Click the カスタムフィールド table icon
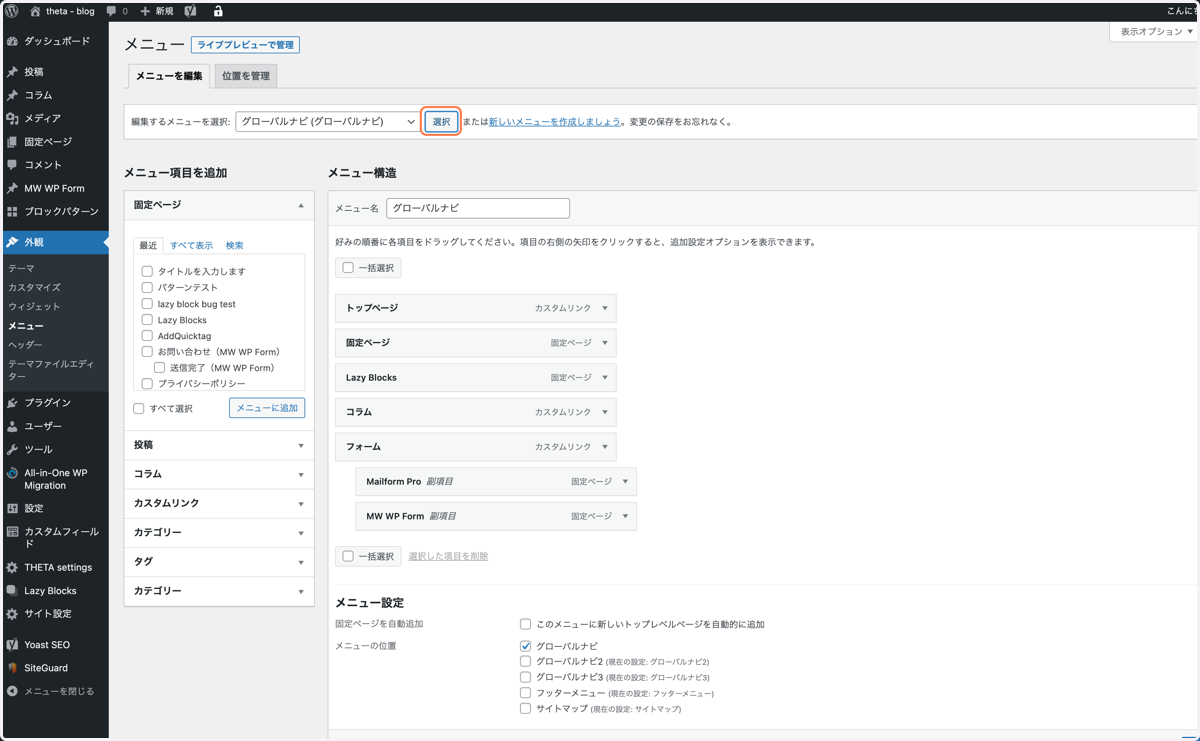1200x741 pixels. 12,531
